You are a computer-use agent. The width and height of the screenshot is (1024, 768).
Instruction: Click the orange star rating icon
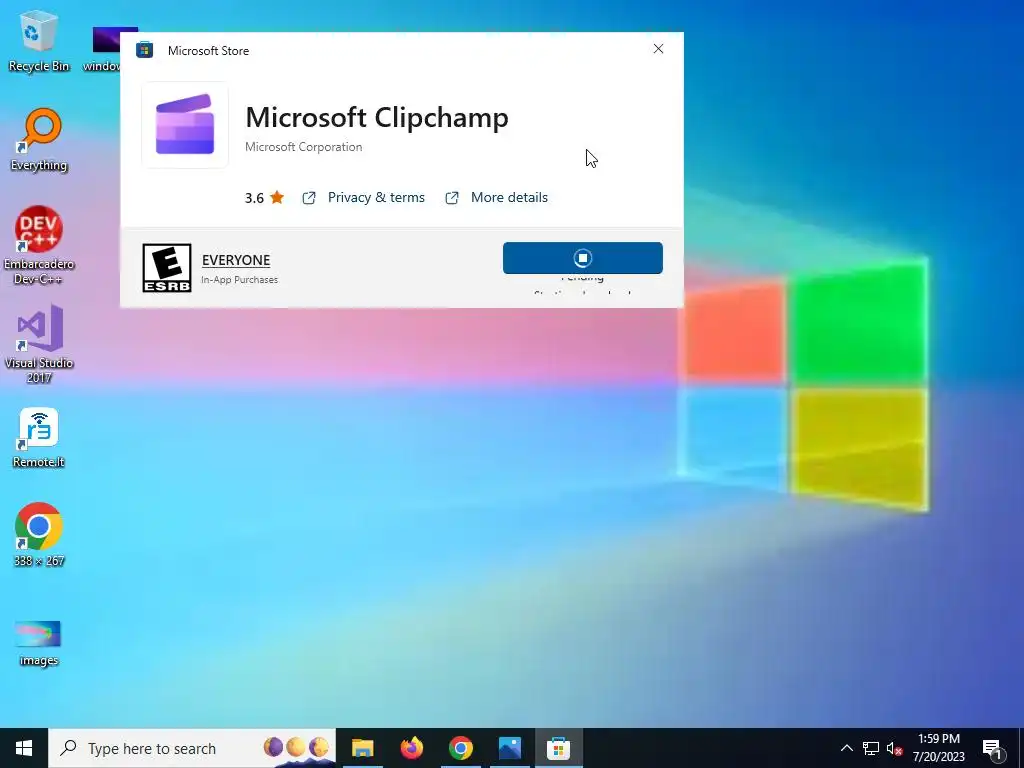pos(277,197)
